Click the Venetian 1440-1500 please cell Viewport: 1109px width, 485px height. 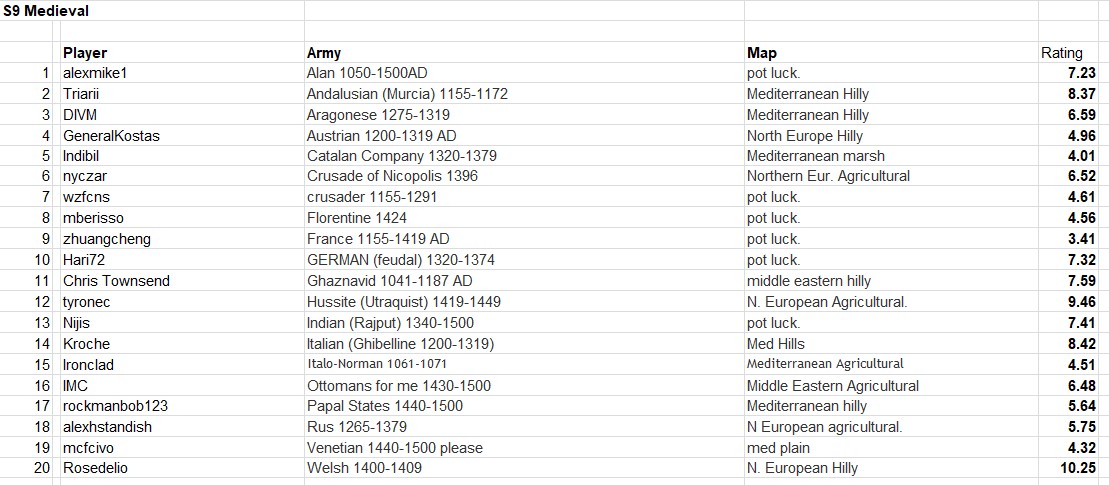pos(394,448)
